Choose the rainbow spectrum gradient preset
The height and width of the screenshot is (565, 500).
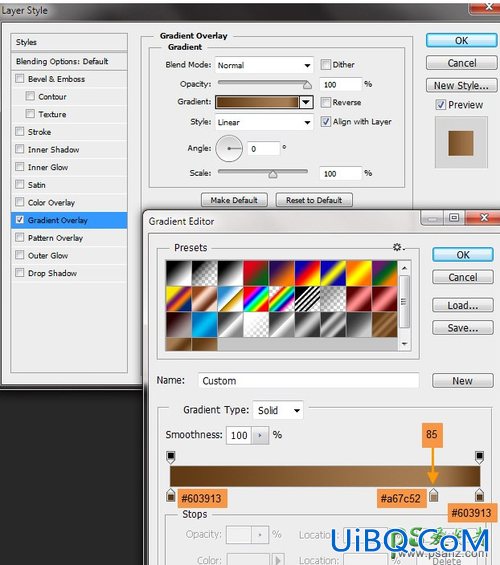click(256, 299)
